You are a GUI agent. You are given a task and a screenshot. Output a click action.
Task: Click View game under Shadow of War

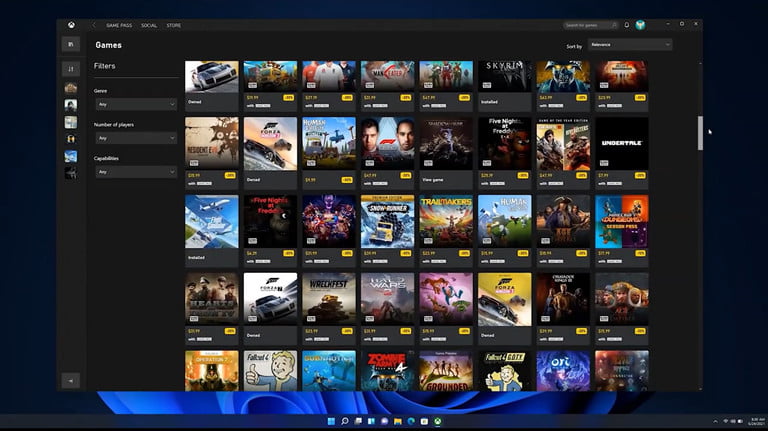click(432, 180)
